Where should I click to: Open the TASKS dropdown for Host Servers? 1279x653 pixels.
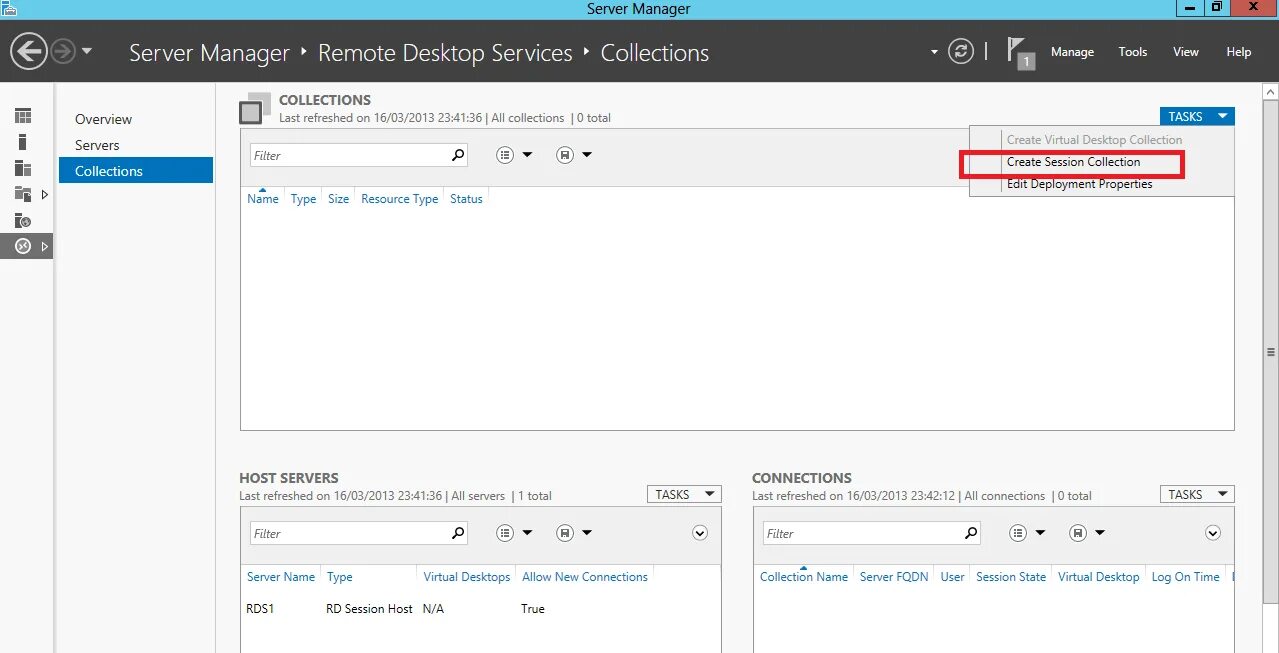point(684,493)
